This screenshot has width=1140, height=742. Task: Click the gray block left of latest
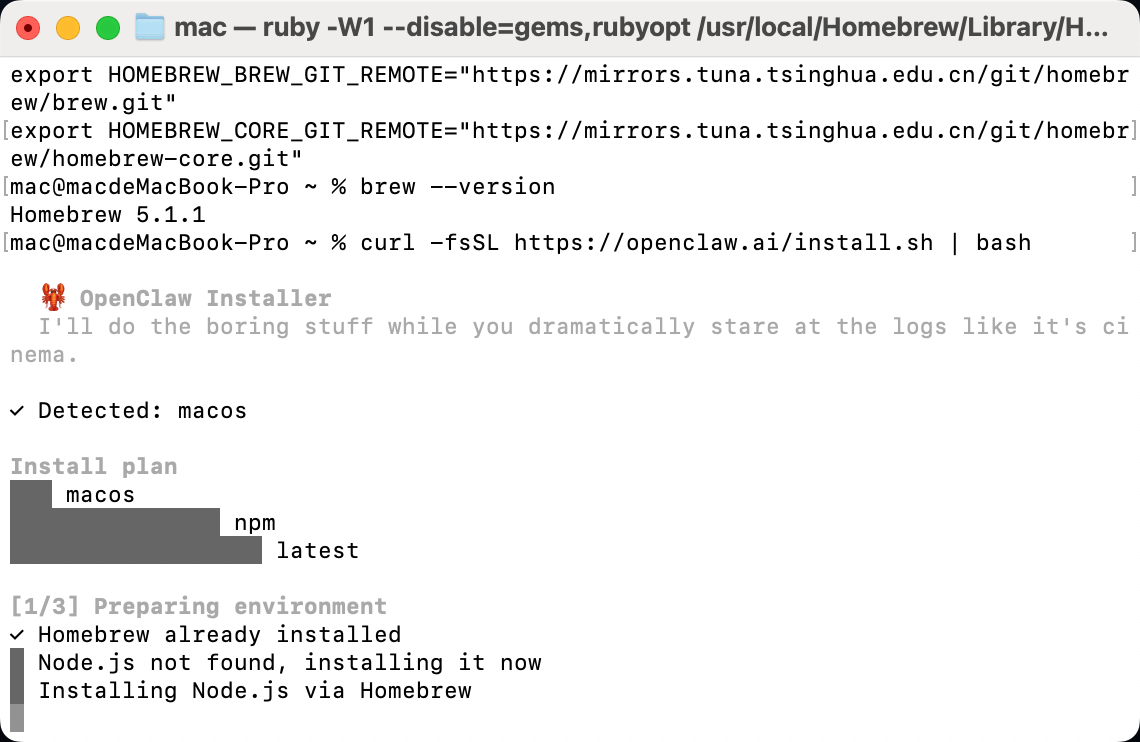136,550
